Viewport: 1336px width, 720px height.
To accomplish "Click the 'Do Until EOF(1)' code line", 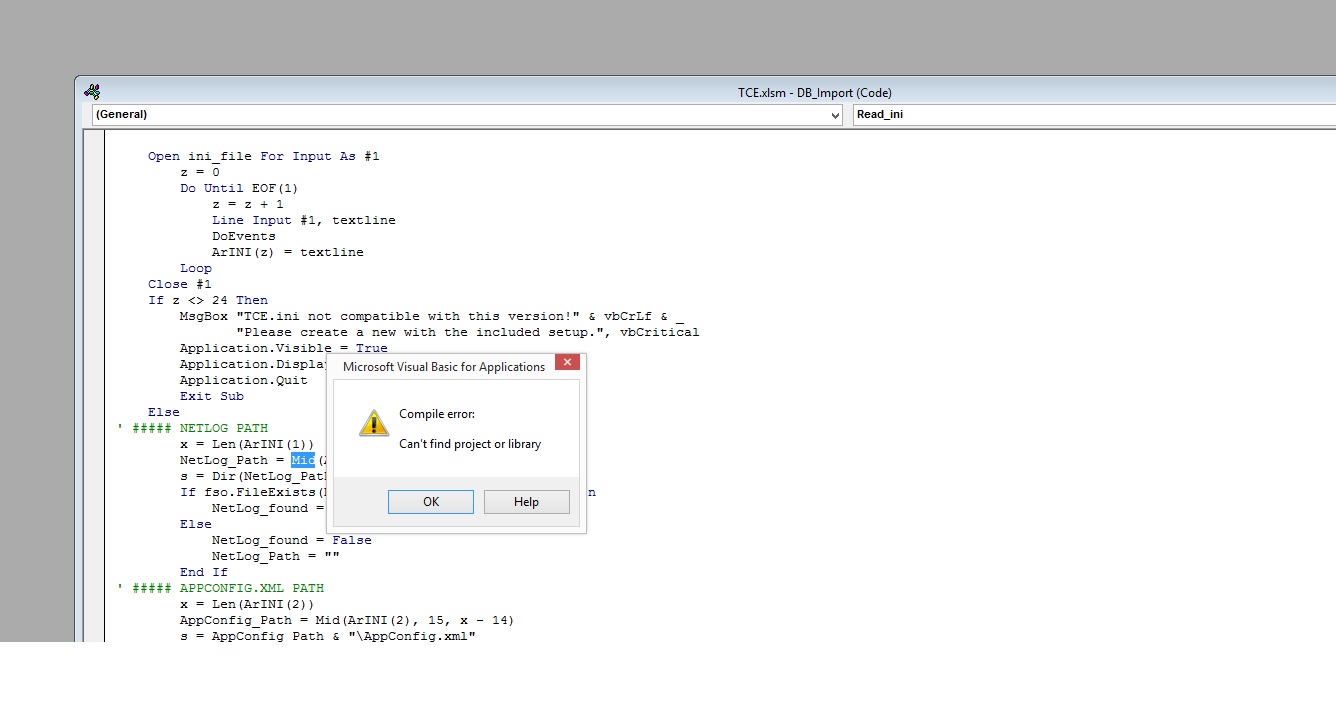I will click(239, 188).
